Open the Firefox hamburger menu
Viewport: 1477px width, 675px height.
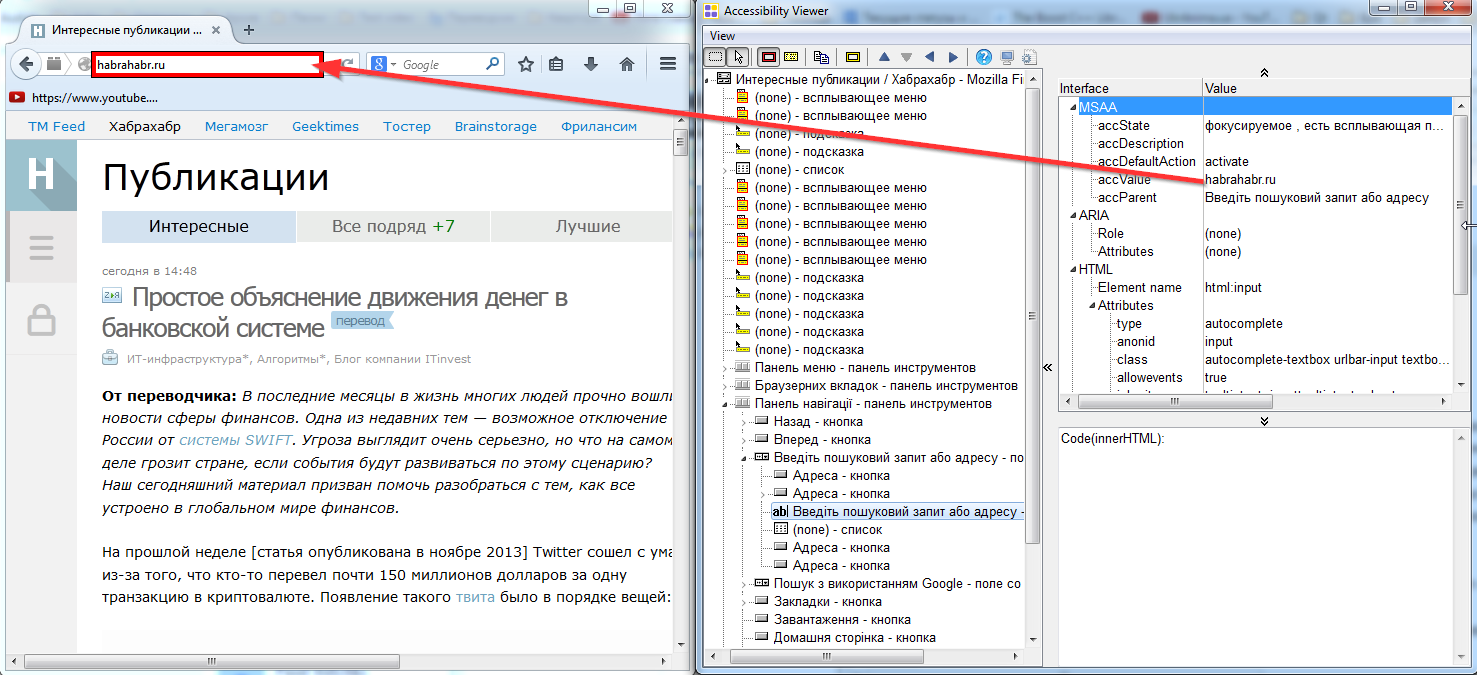668,64
